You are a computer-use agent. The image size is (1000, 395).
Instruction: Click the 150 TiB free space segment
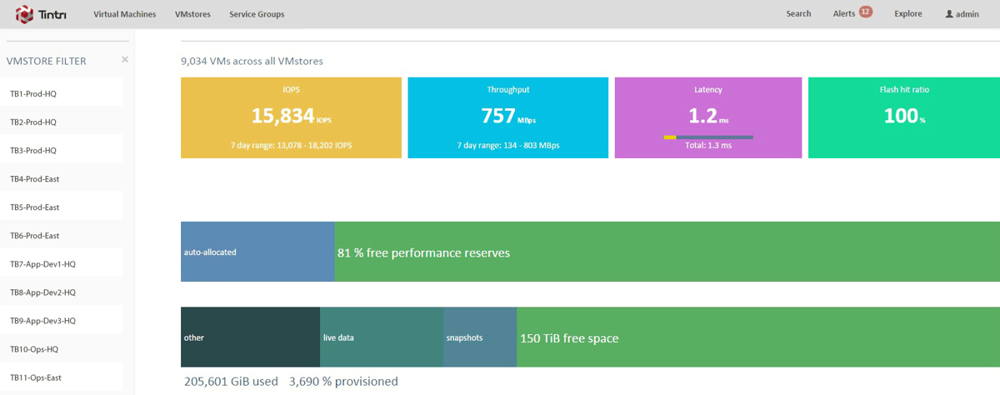click(x=758, y=337)
